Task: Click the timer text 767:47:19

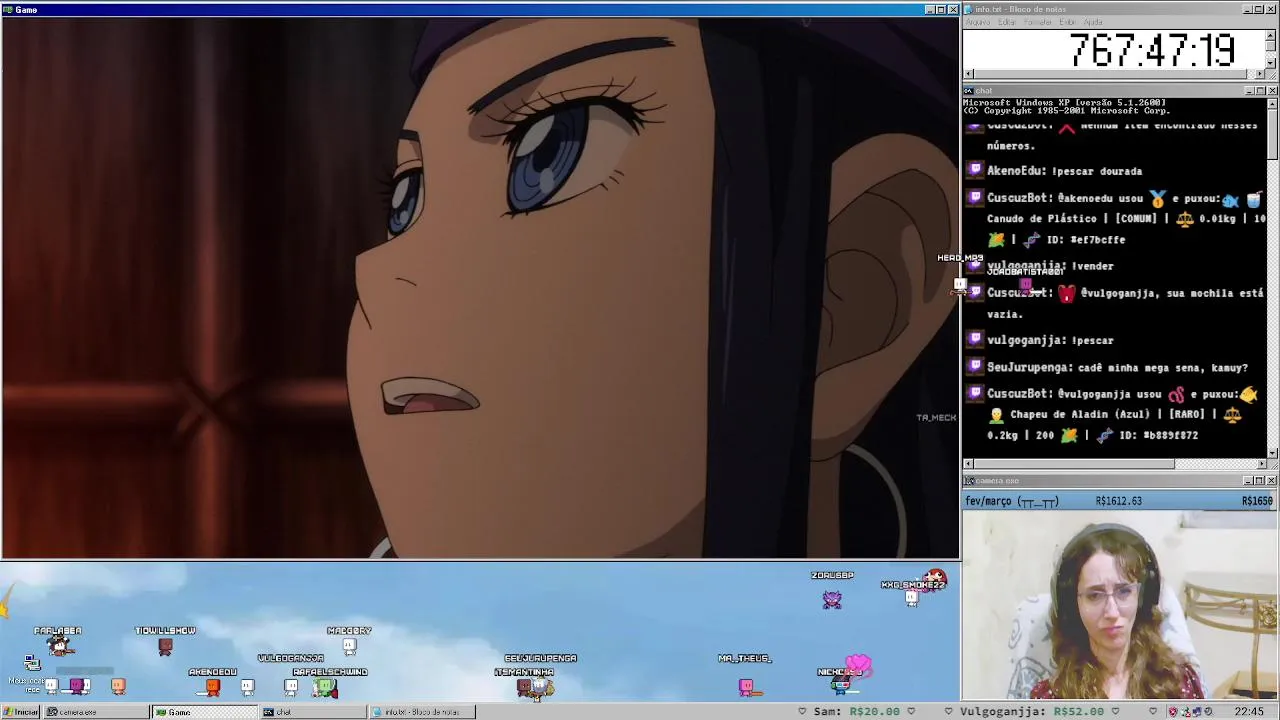Action: pos(1152,50)
